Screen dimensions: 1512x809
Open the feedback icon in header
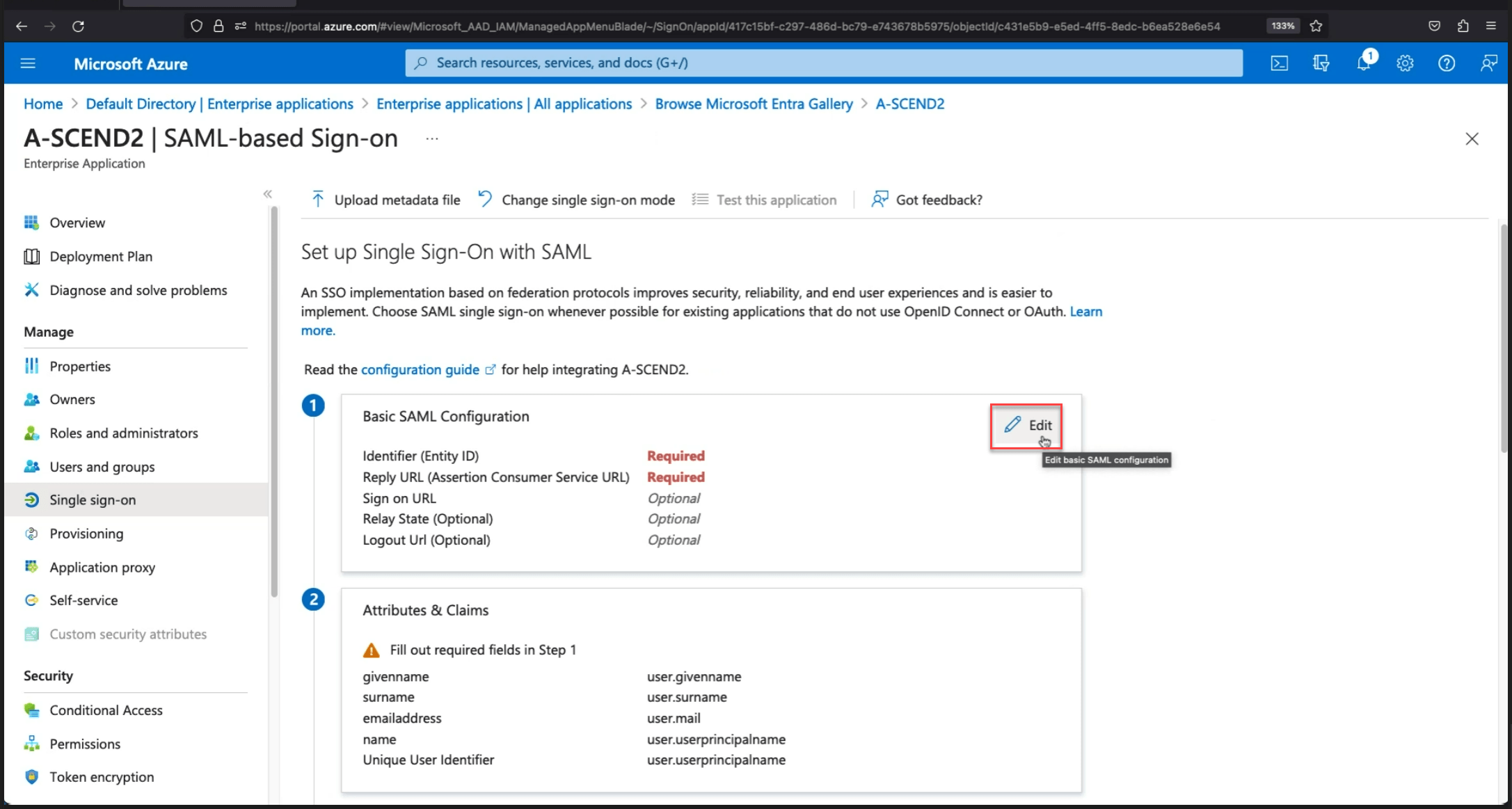[1488, 63]
